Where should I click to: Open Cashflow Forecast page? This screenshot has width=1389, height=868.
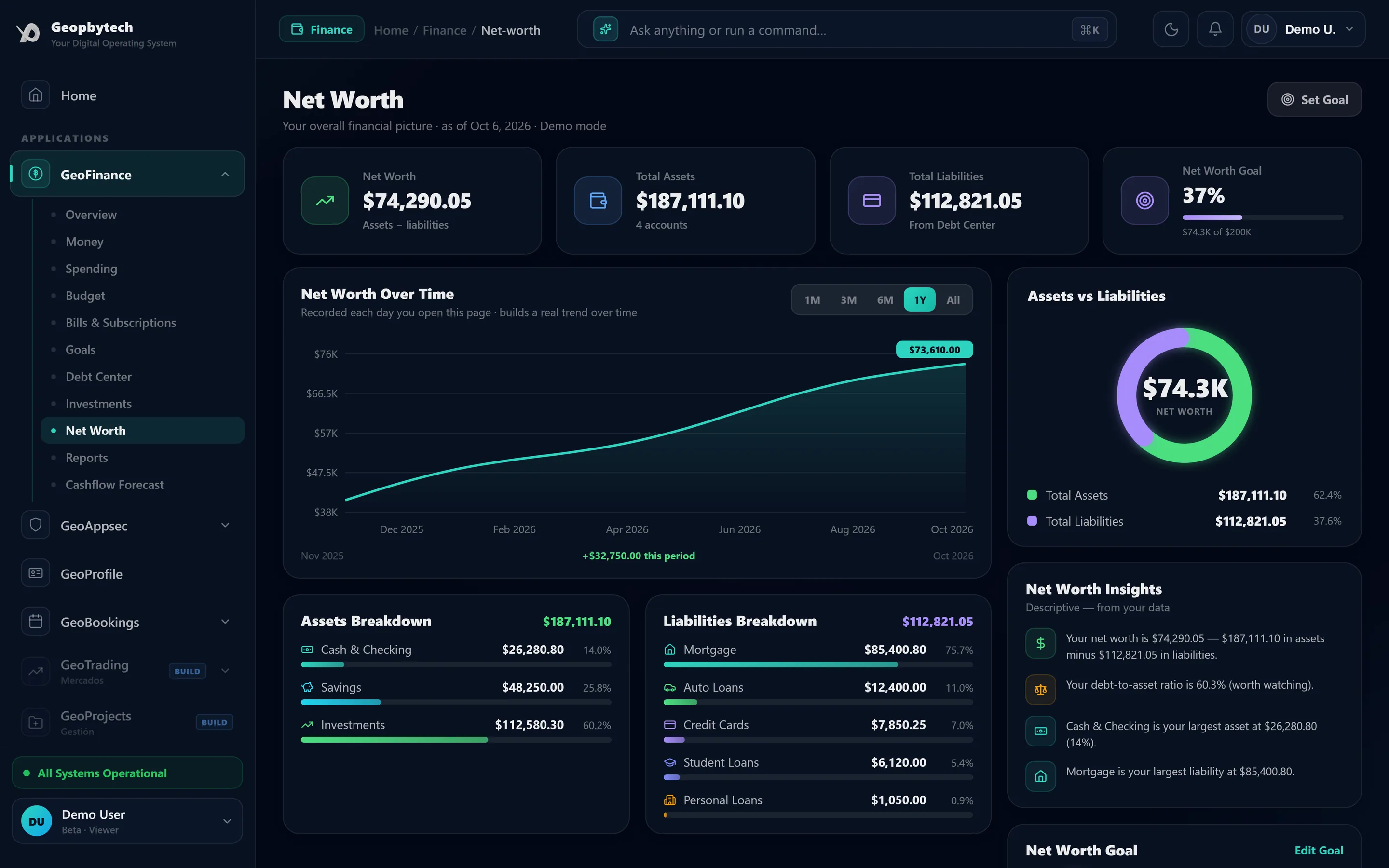[x=114, y=485]
